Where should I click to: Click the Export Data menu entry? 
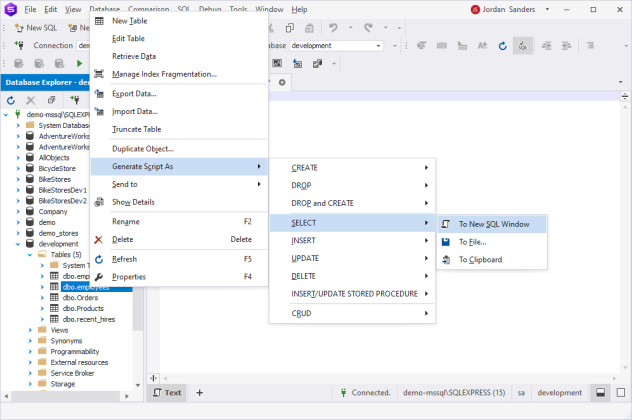pos(135,93)
